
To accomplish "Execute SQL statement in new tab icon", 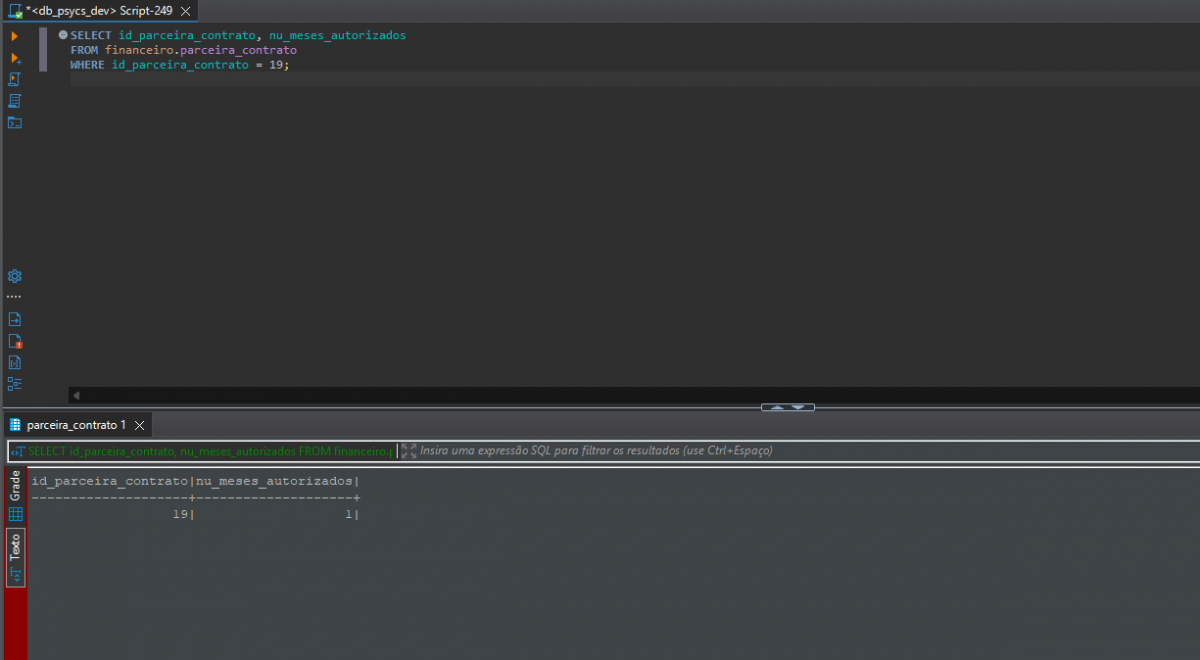I will 15,58.
